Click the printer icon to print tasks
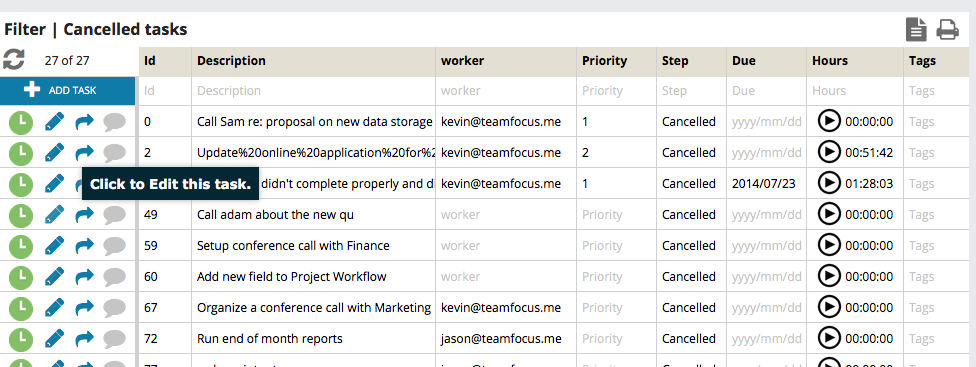 pos(947,30)
